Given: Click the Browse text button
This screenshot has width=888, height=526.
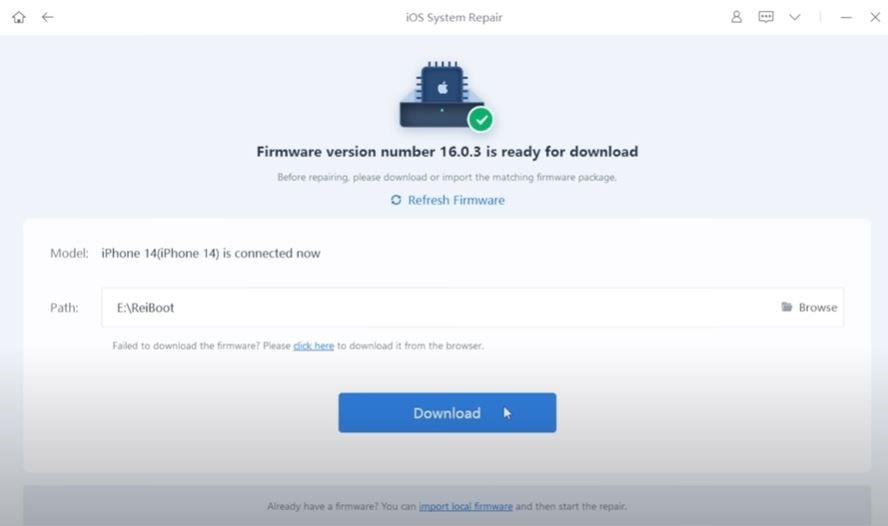Looking at the screenshot, I should (818, 307).
